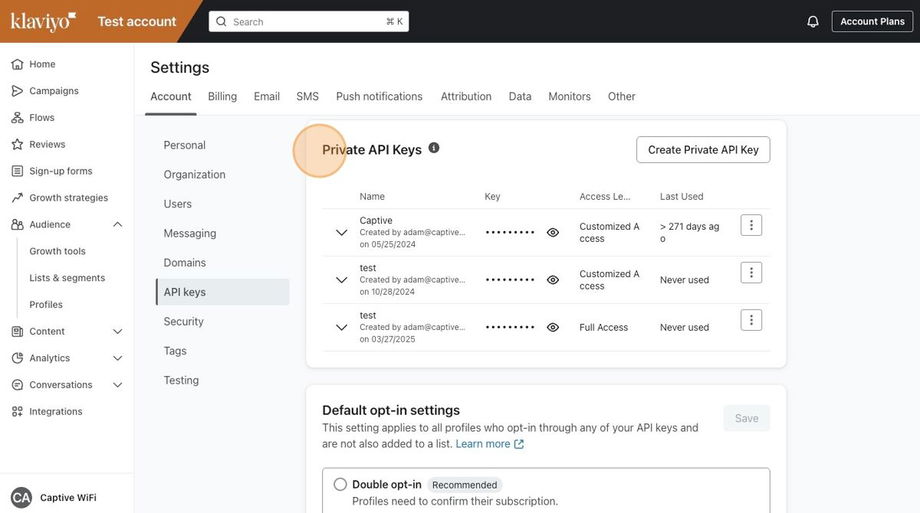Open the Integrations icon in the sidebar
The image size is (920, 513).
click(17, 411)
